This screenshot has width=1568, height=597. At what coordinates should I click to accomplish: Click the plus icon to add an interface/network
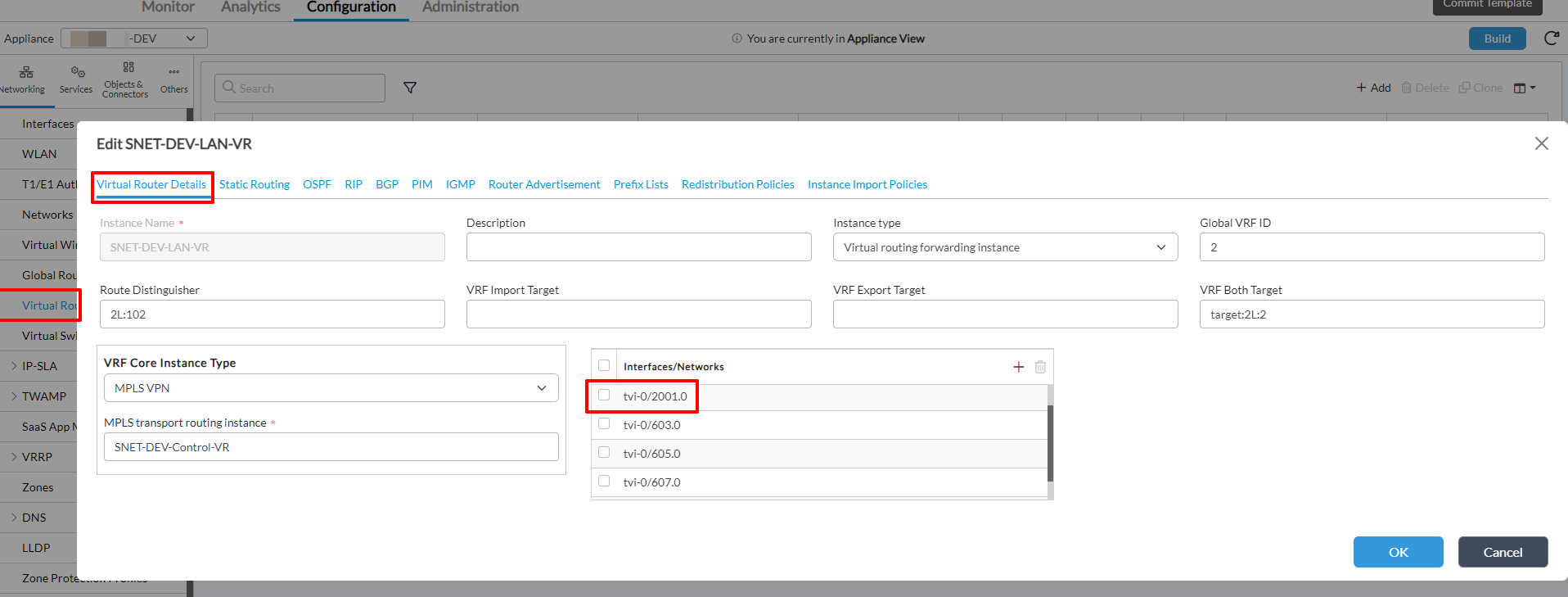[x=1018, y=367]
